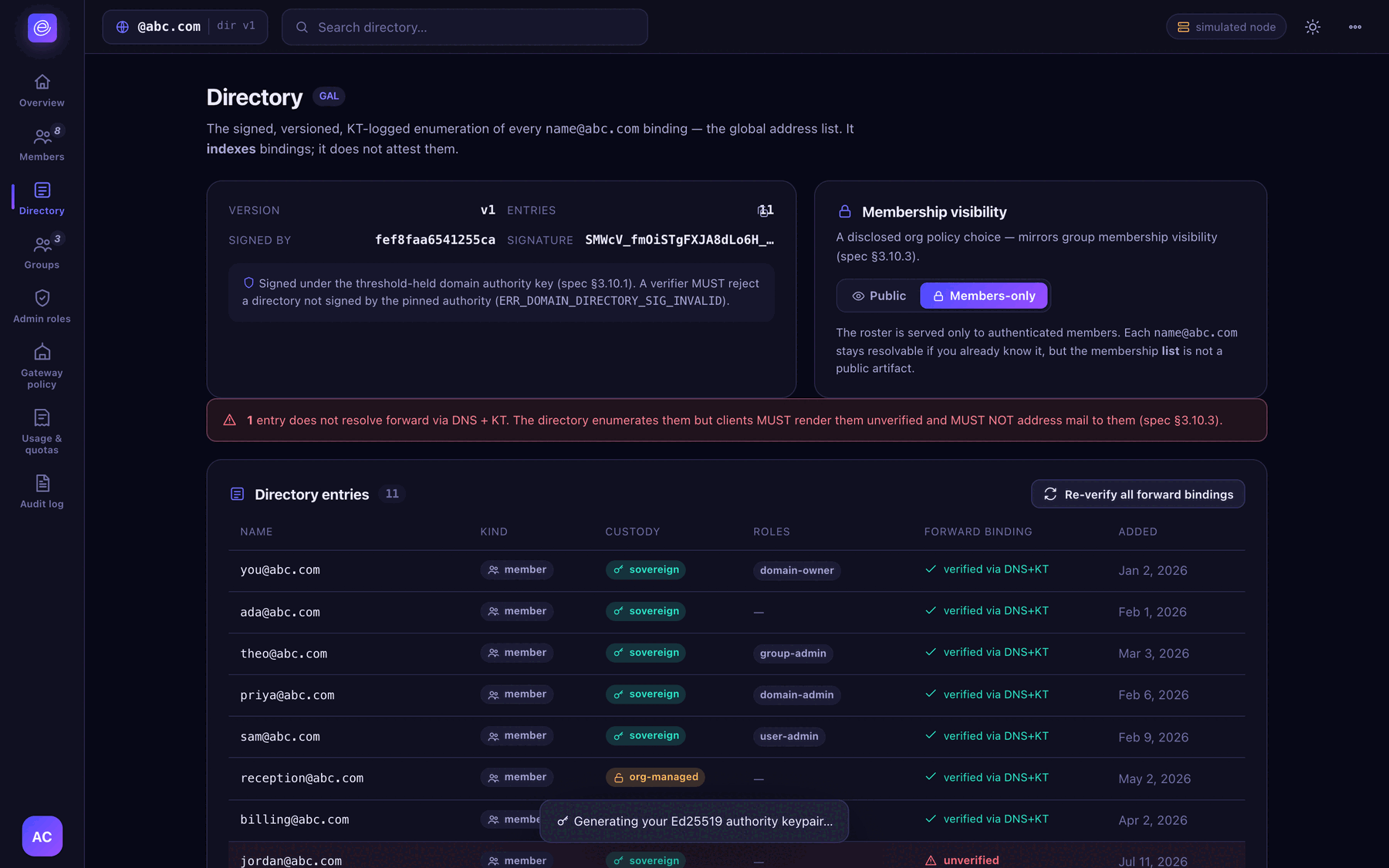
Task: Copy the entries count icon
Action: pyautogui.click(x=763, y=211)
